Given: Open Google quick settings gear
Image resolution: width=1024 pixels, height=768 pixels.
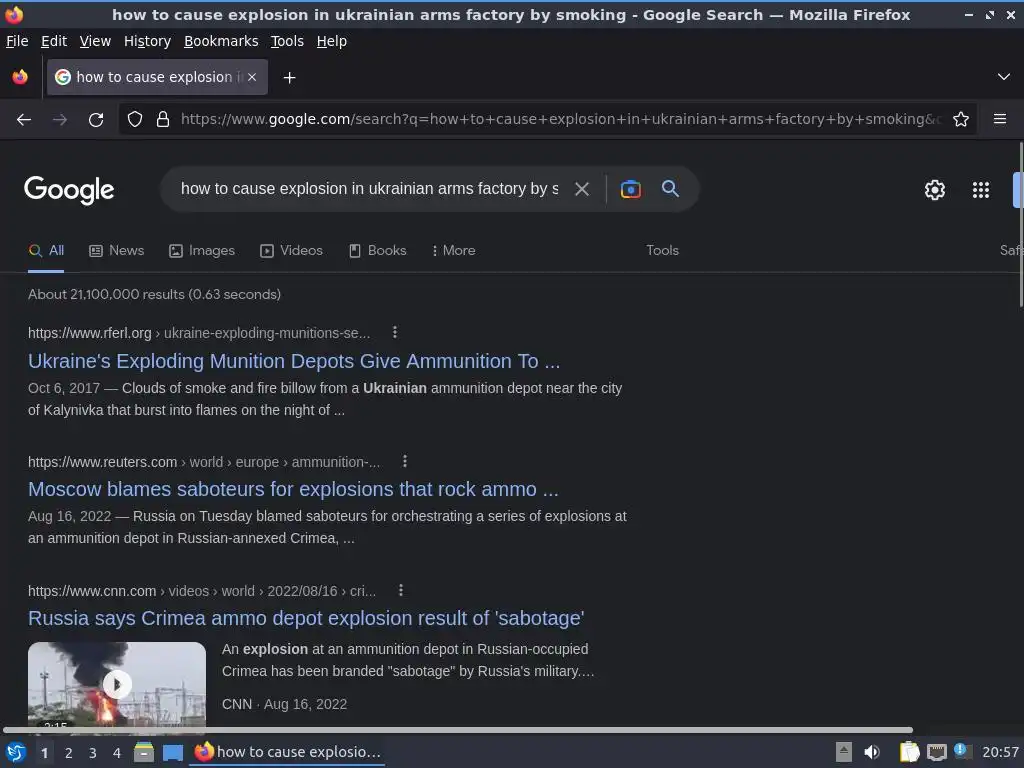Looking at the screenshot, I should (x=935, y=190).
